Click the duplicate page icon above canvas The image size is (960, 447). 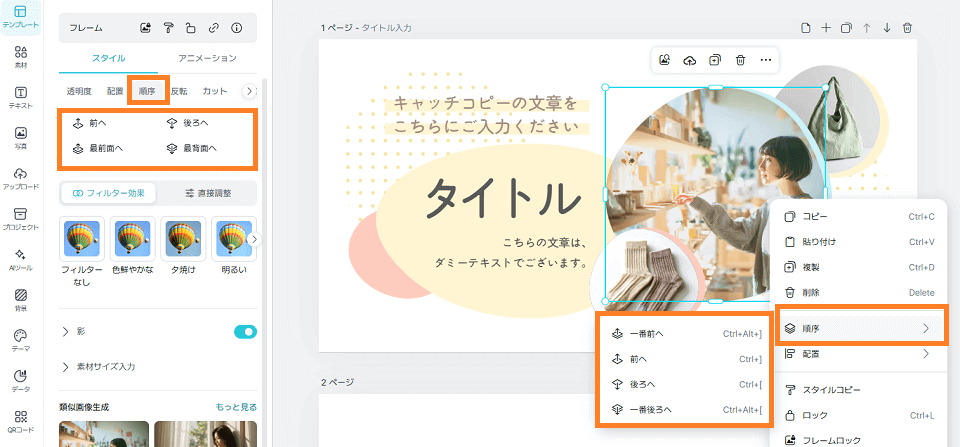tap(846, 28)
